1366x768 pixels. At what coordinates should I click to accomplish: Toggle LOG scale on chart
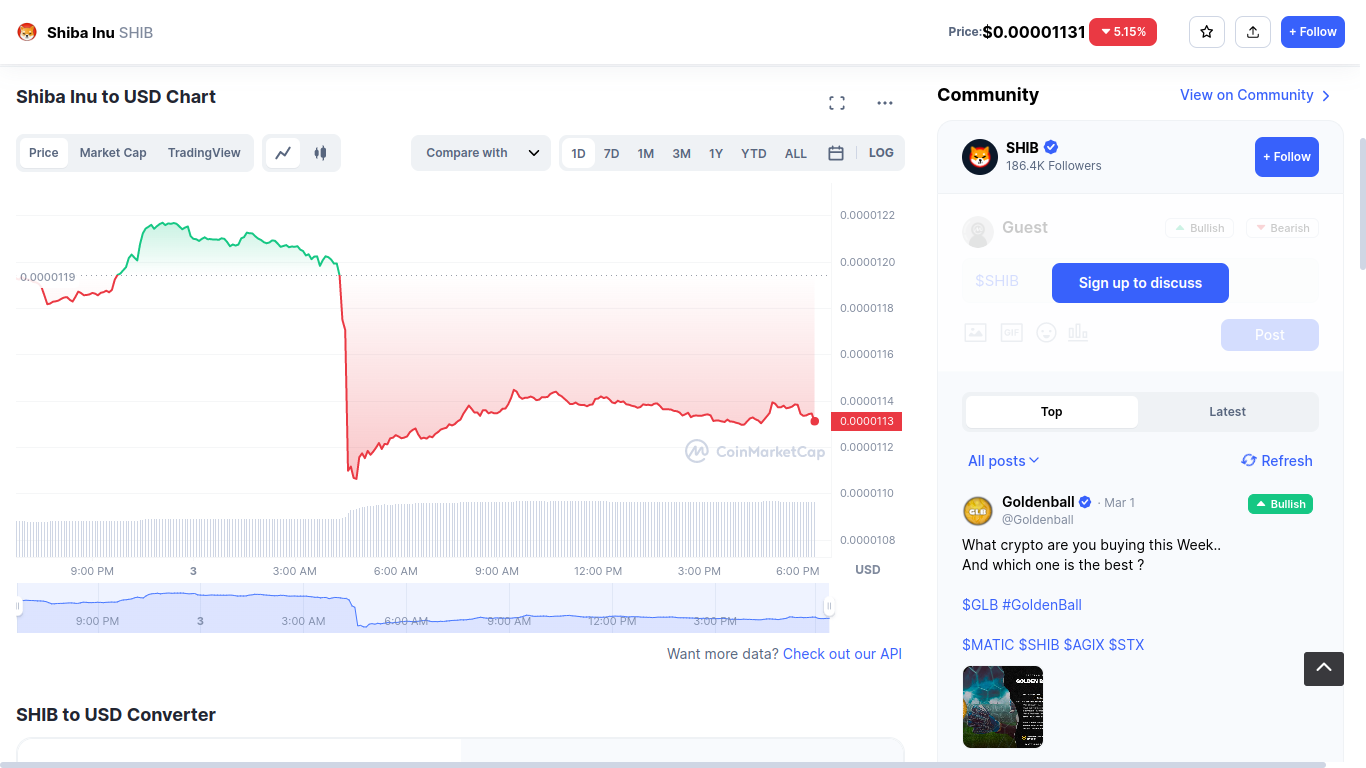pos(881,153)
